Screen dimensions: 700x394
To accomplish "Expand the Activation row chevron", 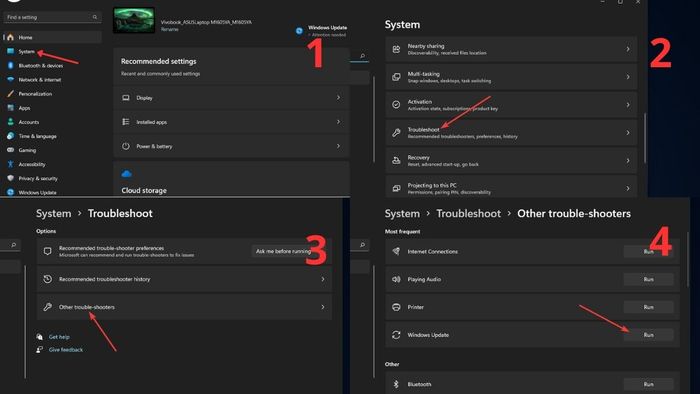I will [628, 105].
